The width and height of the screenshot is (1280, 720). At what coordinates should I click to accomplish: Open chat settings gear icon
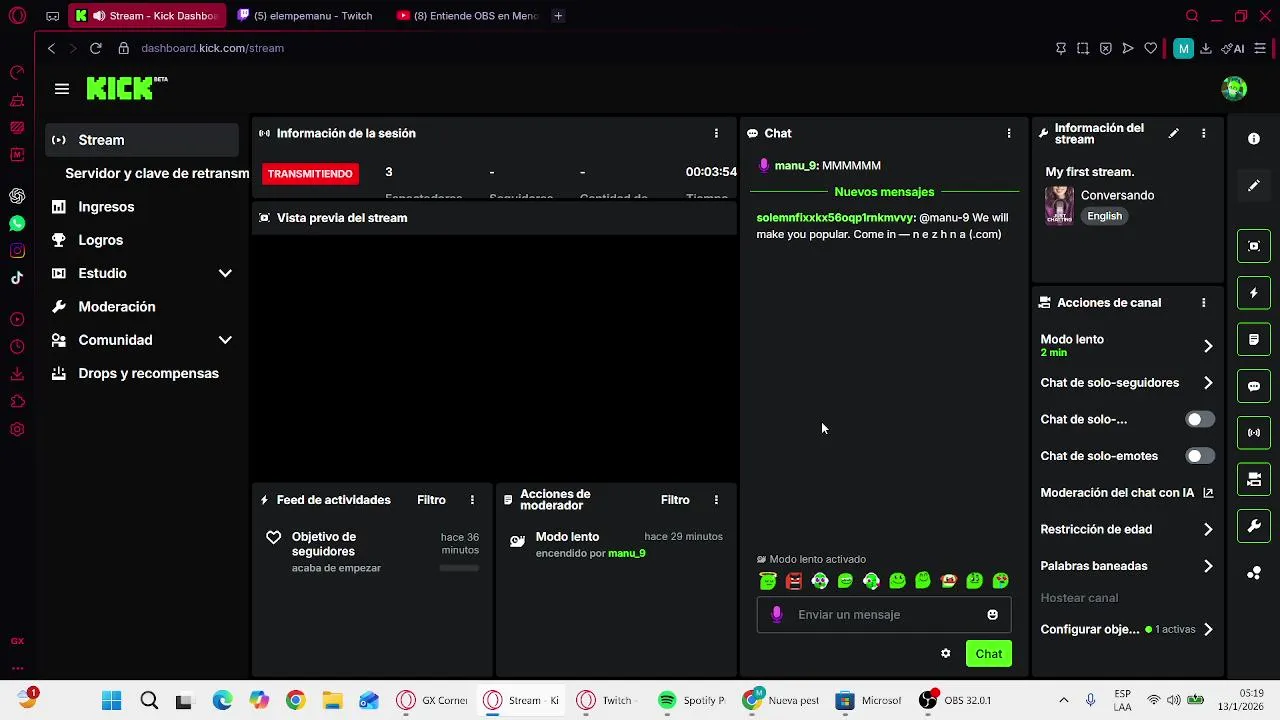(946, 654)
